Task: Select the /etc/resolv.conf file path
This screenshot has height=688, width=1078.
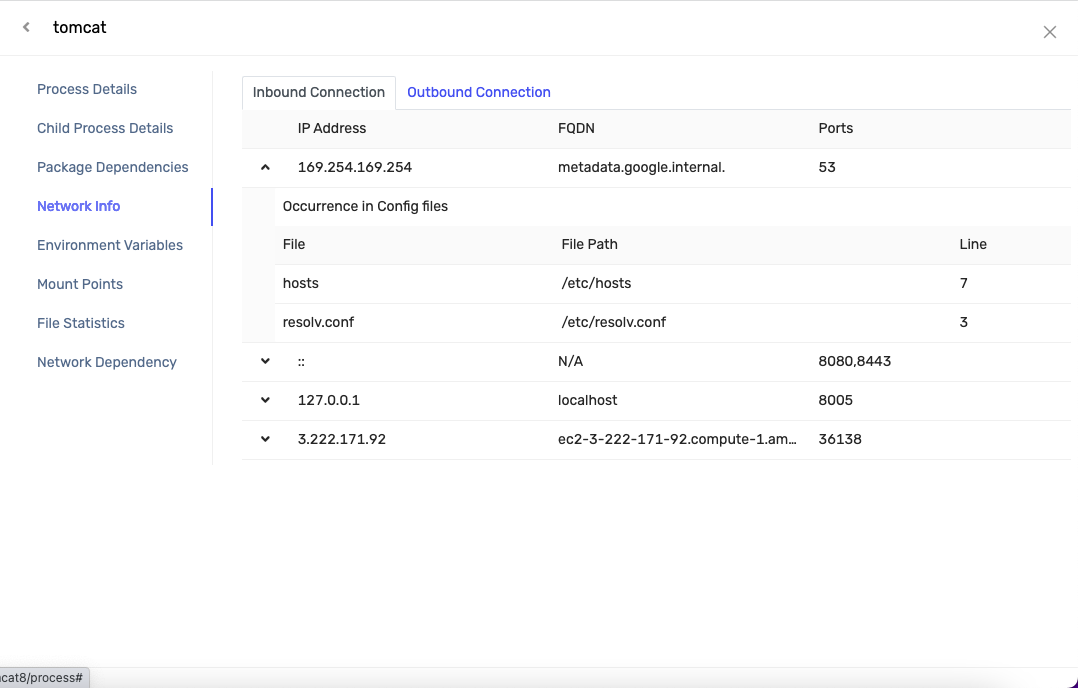Action: [x=613, y=322]
